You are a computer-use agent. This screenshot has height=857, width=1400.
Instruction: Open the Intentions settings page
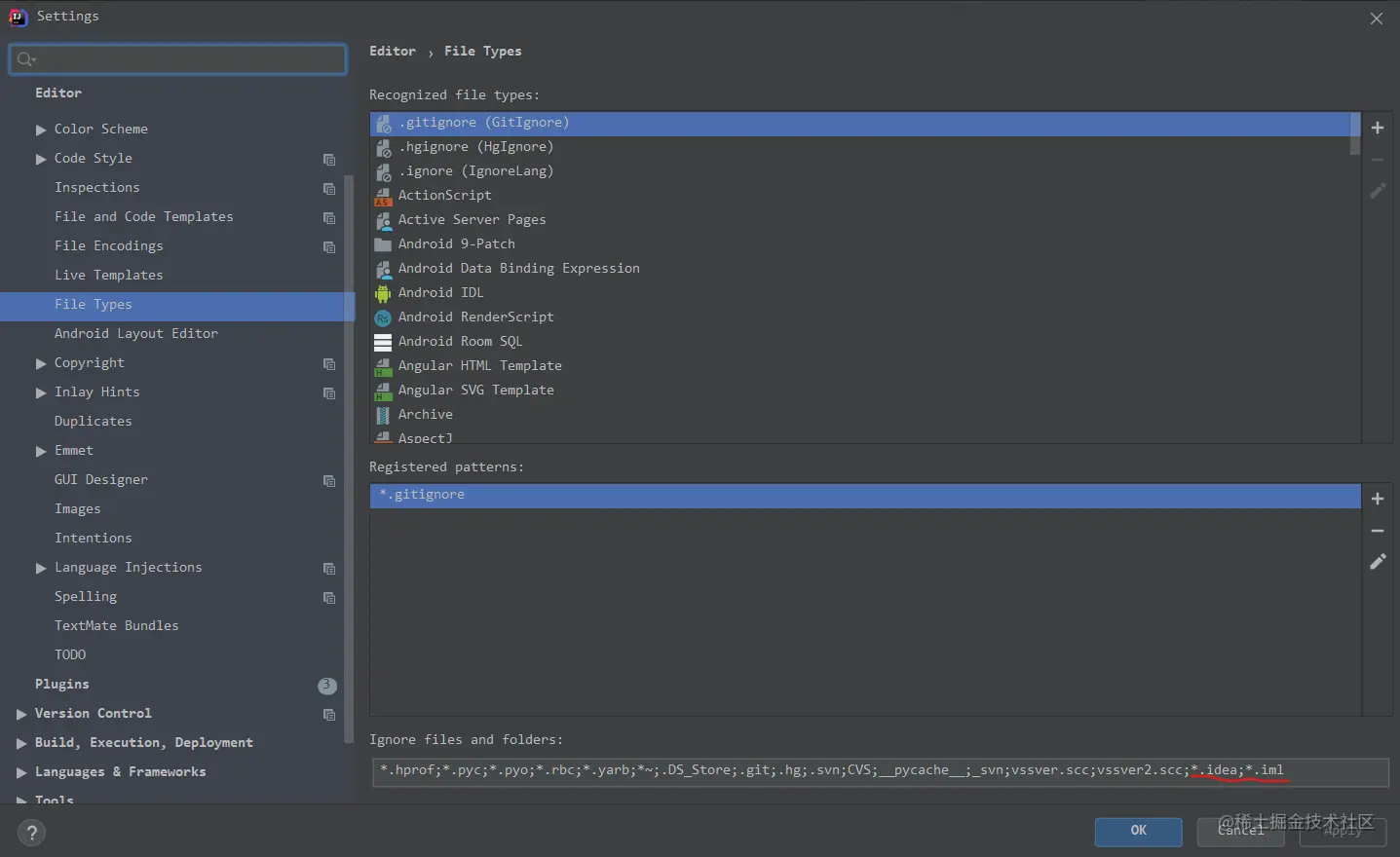[x=94, y=538]
